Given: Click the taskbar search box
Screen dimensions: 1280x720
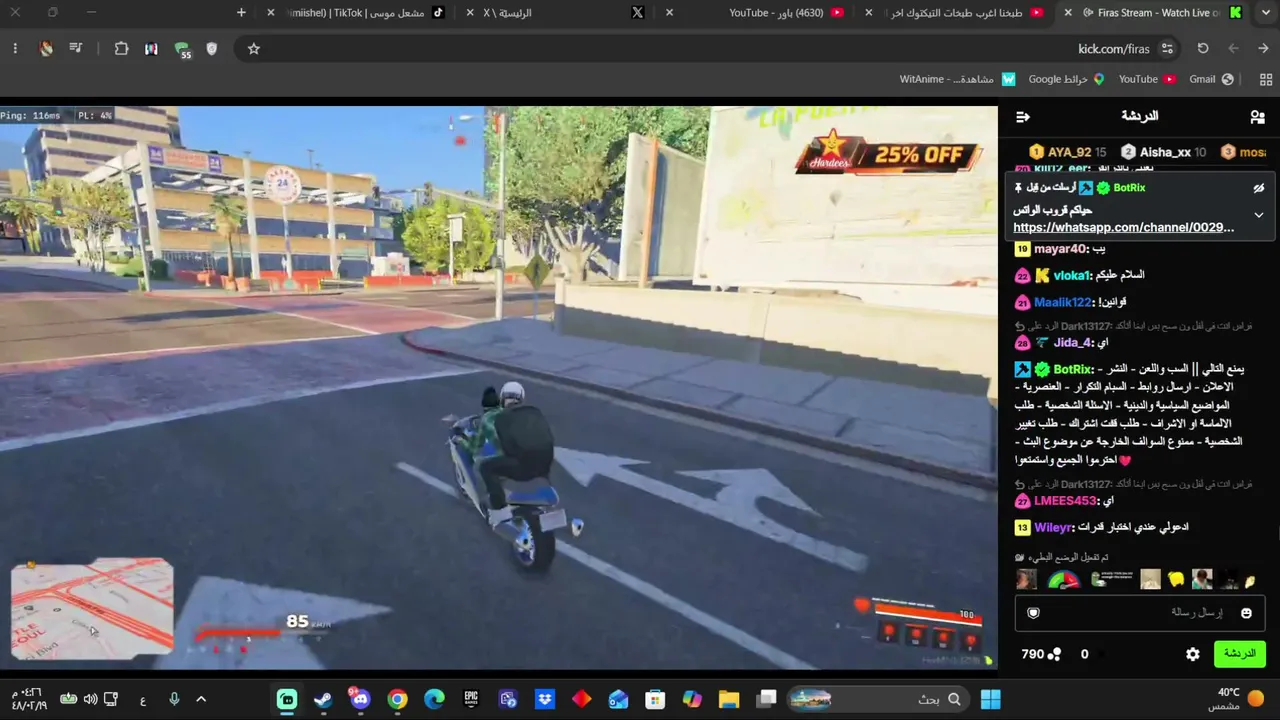Looking at the screenshot, I should [x=878, y=699].
